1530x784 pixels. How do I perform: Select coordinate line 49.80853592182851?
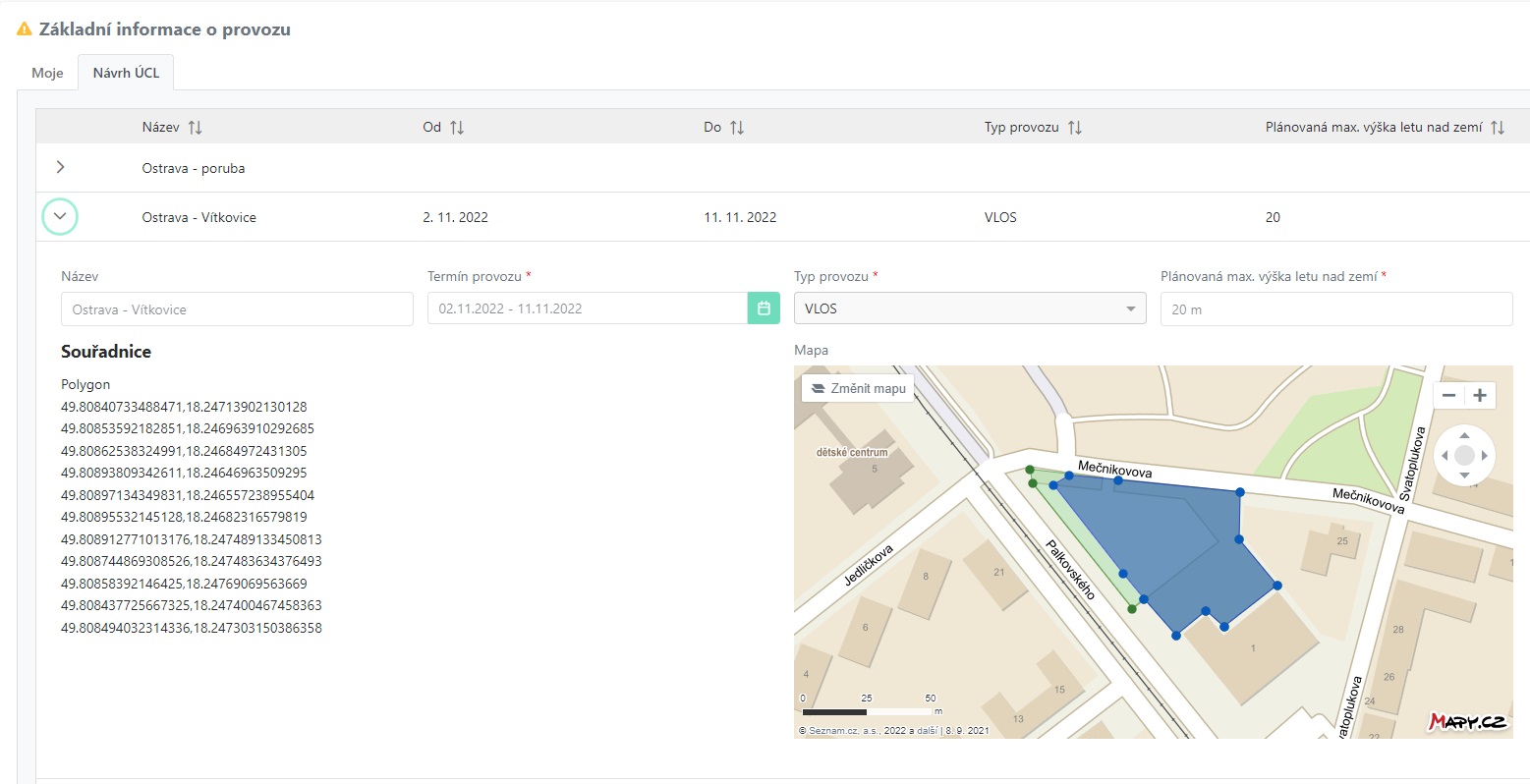188,428
